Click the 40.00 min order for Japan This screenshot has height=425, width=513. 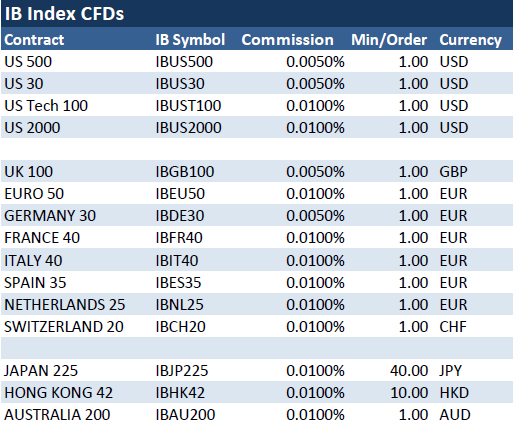pyautogui.click(x=409, y=371)
